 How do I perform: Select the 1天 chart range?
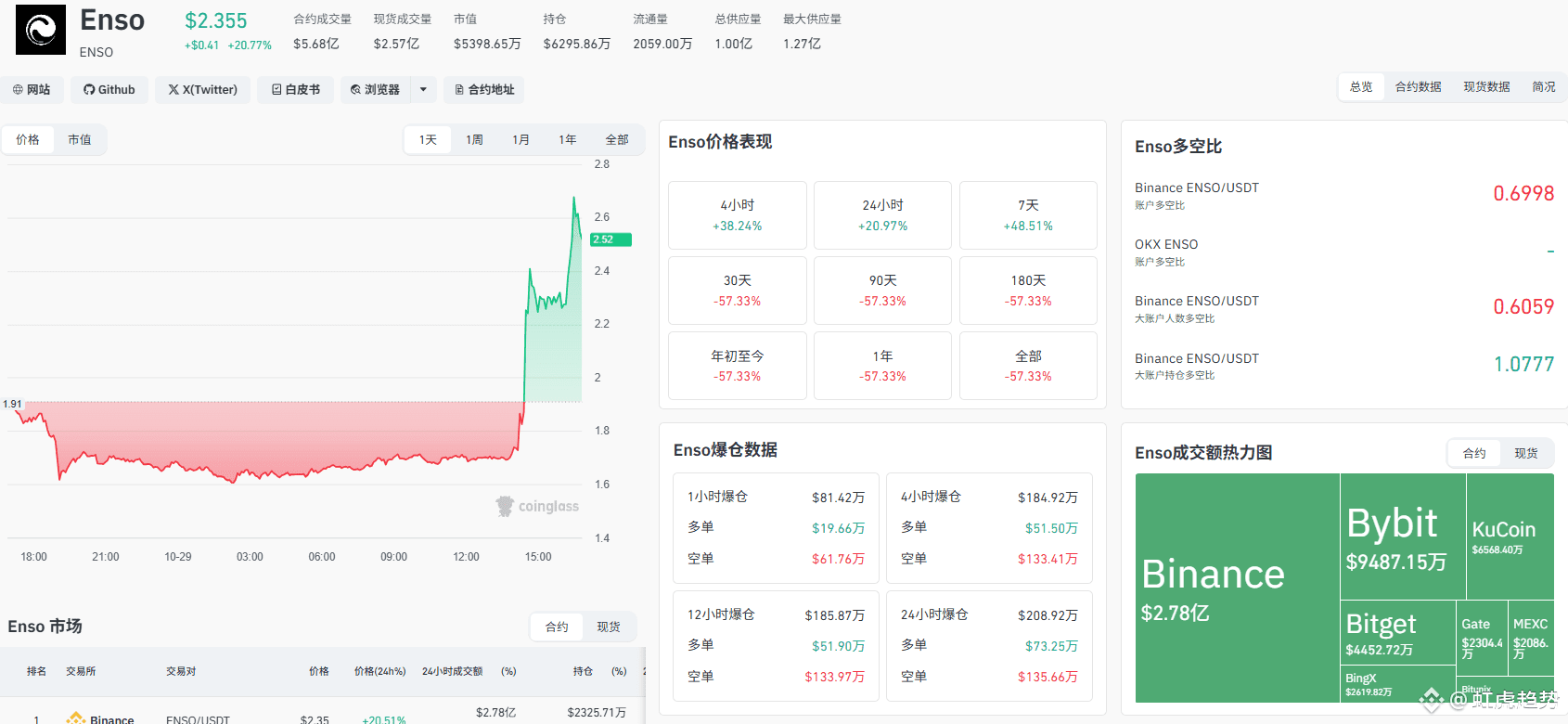(x=428, y=139)
